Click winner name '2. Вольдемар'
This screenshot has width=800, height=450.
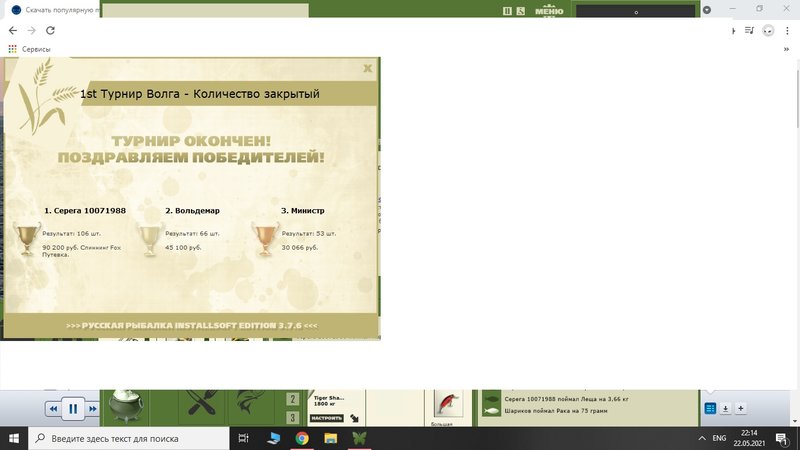click(192, 210)
